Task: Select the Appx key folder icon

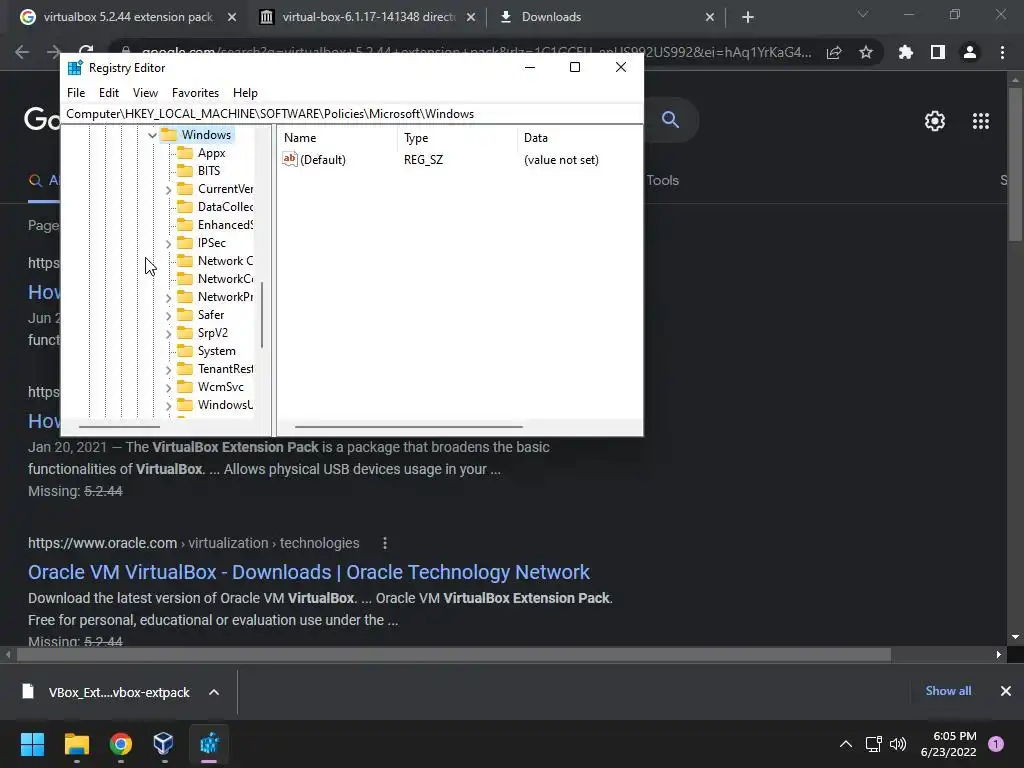Action: coord(185,153)
